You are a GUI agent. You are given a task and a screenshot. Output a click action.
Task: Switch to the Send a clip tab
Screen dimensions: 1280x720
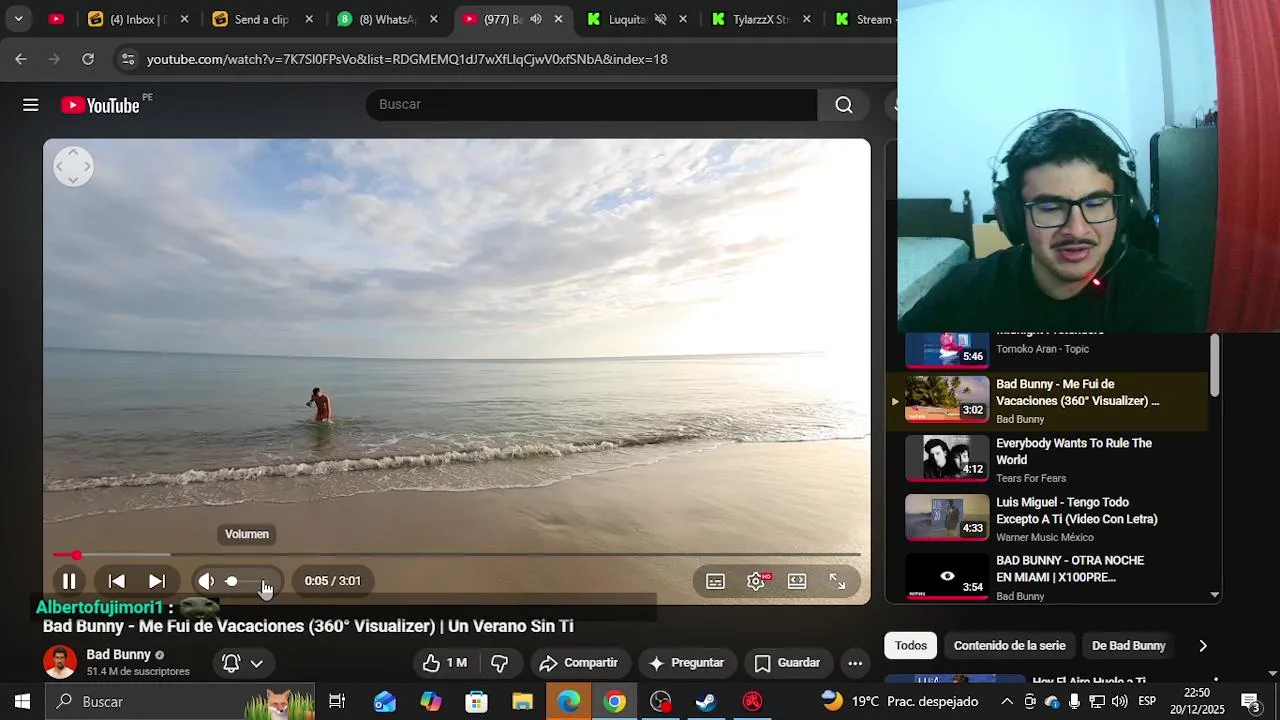tap(262, 19)
